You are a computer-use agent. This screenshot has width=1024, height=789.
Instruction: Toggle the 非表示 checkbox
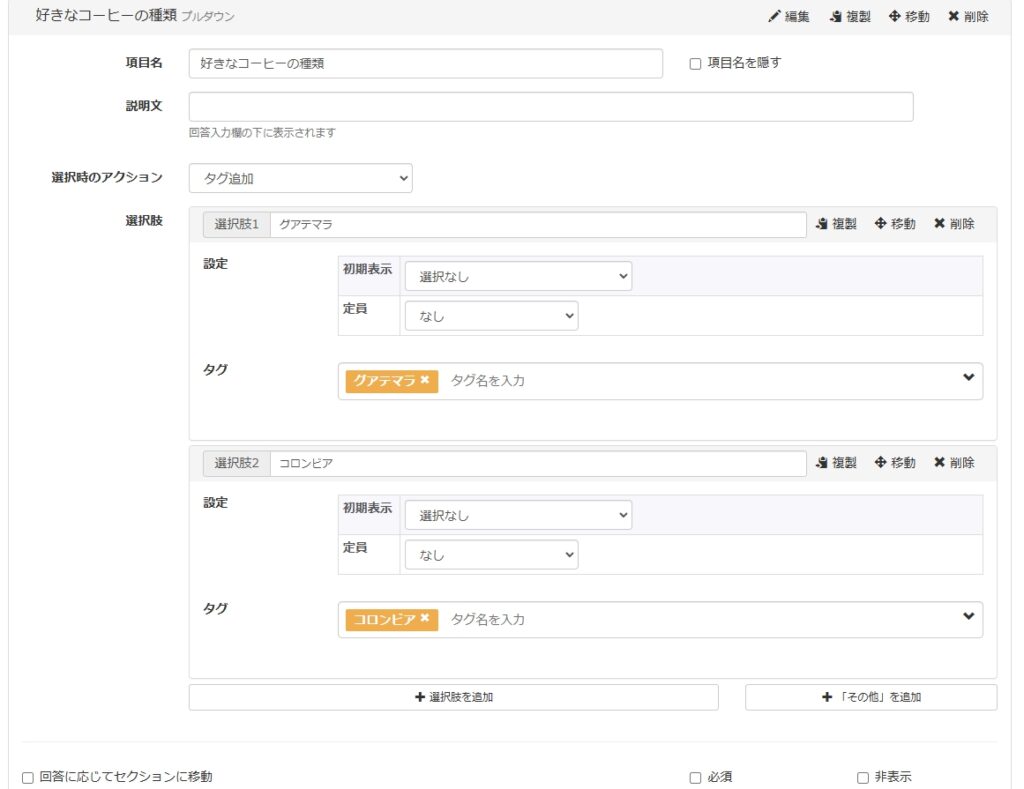[x=863, y=778]
